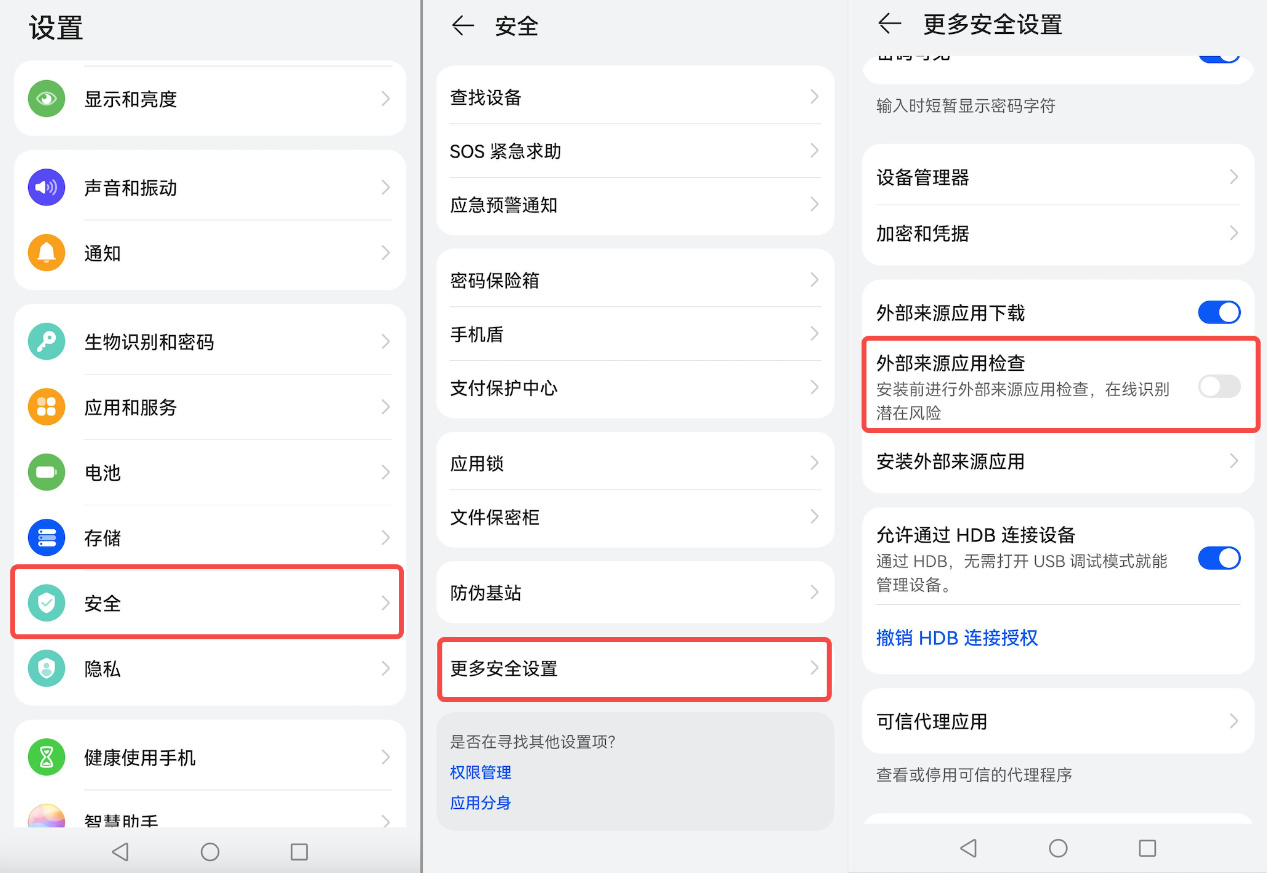Click 撤销 HDB 连接授权

pos(956,637)
